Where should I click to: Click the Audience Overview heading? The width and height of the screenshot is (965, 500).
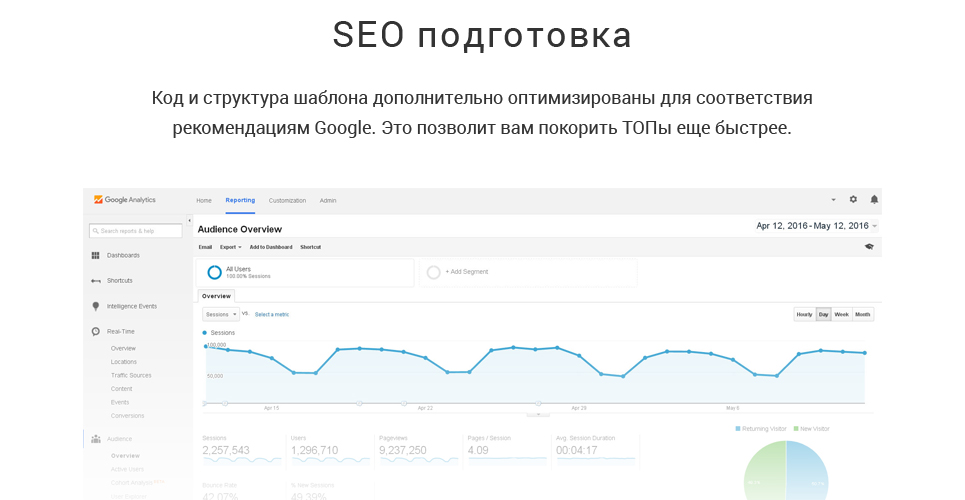coord(239,229)
